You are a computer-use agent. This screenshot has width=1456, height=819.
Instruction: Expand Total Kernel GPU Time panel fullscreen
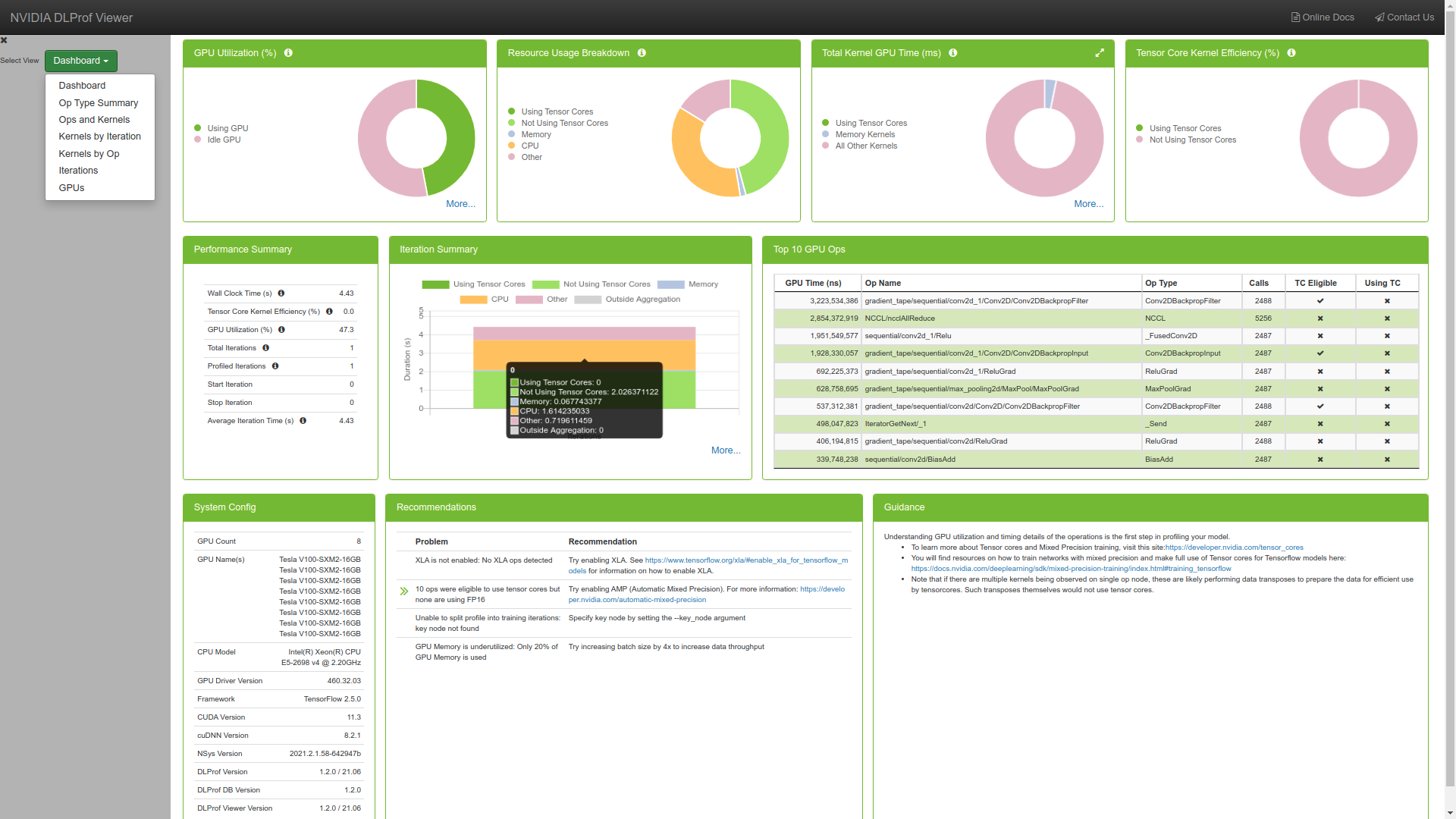click(1100, 53)
